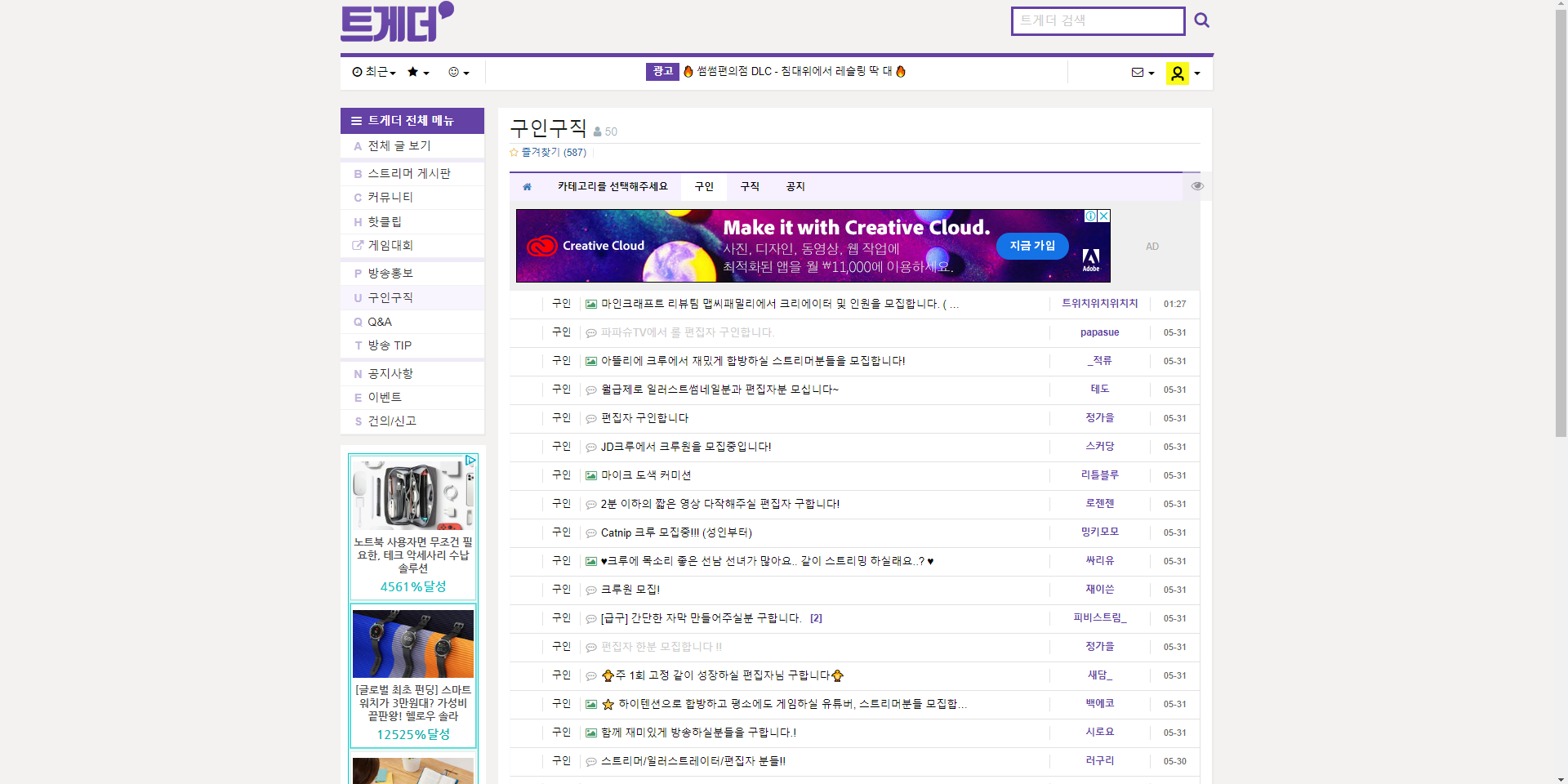Open the 편집자 구인합니다 post
This screenshot has height=784, width=1568.
click(644, 418)
